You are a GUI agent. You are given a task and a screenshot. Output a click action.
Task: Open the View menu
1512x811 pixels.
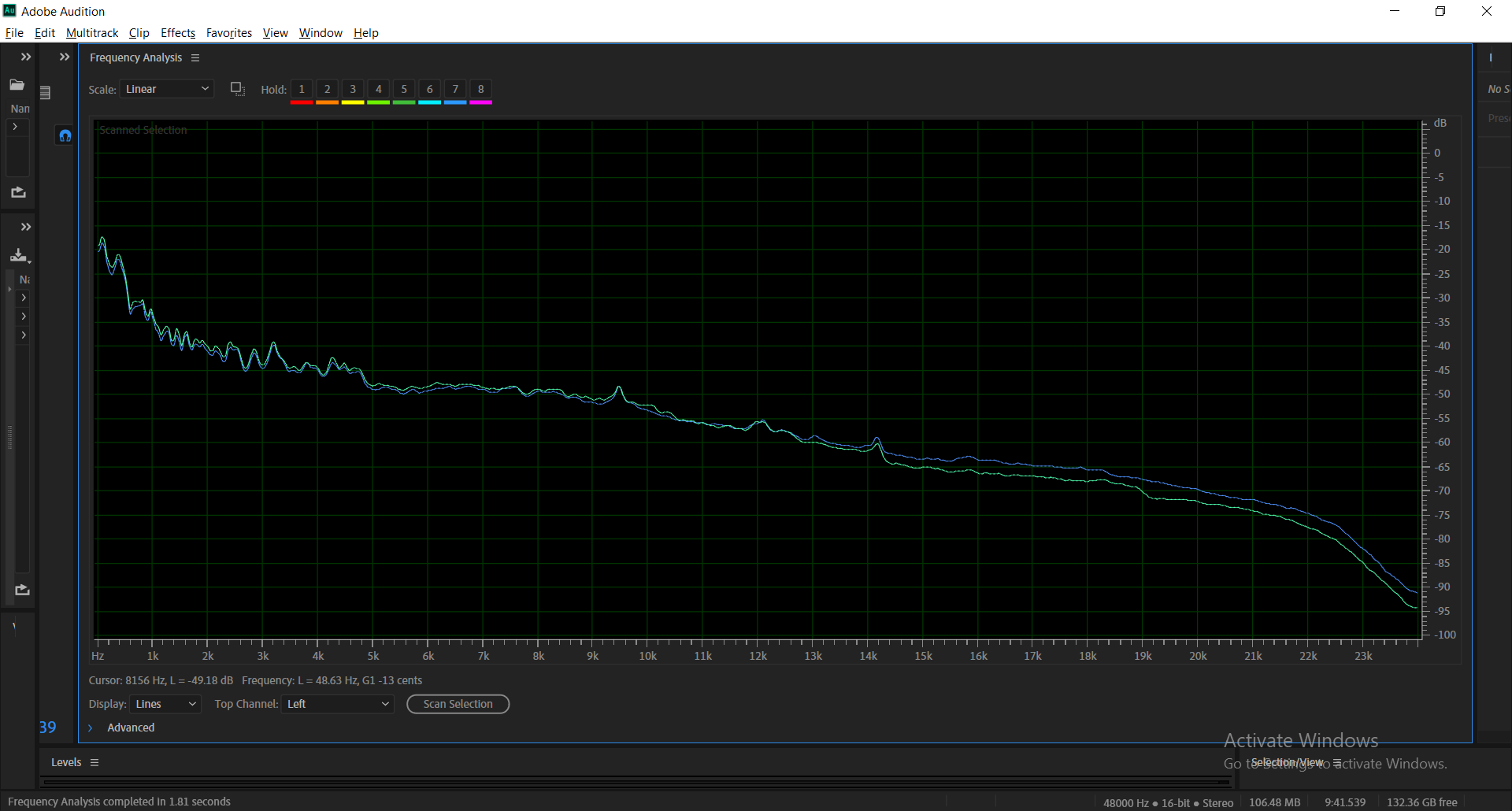click(276, 33)
